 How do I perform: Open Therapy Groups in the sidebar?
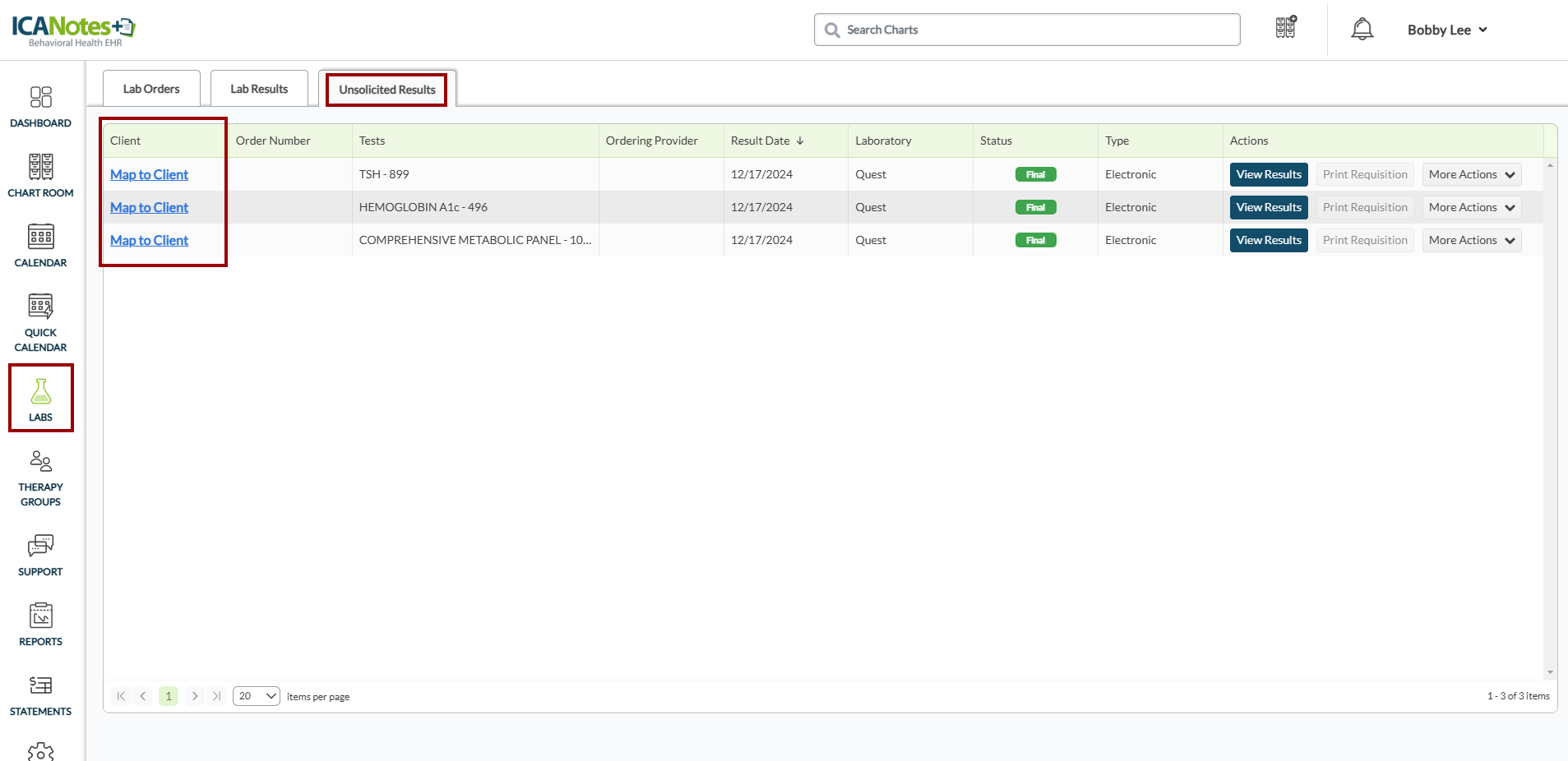(40, 477)
